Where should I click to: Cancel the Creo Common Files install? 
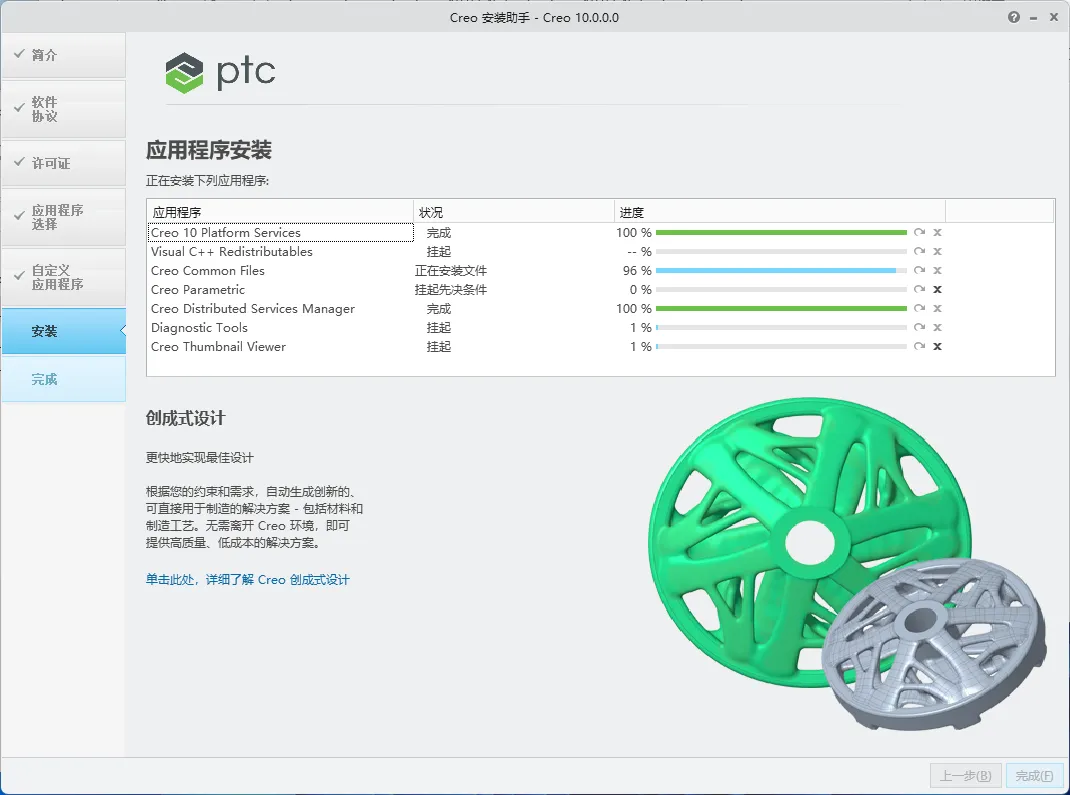click(938, 271)
